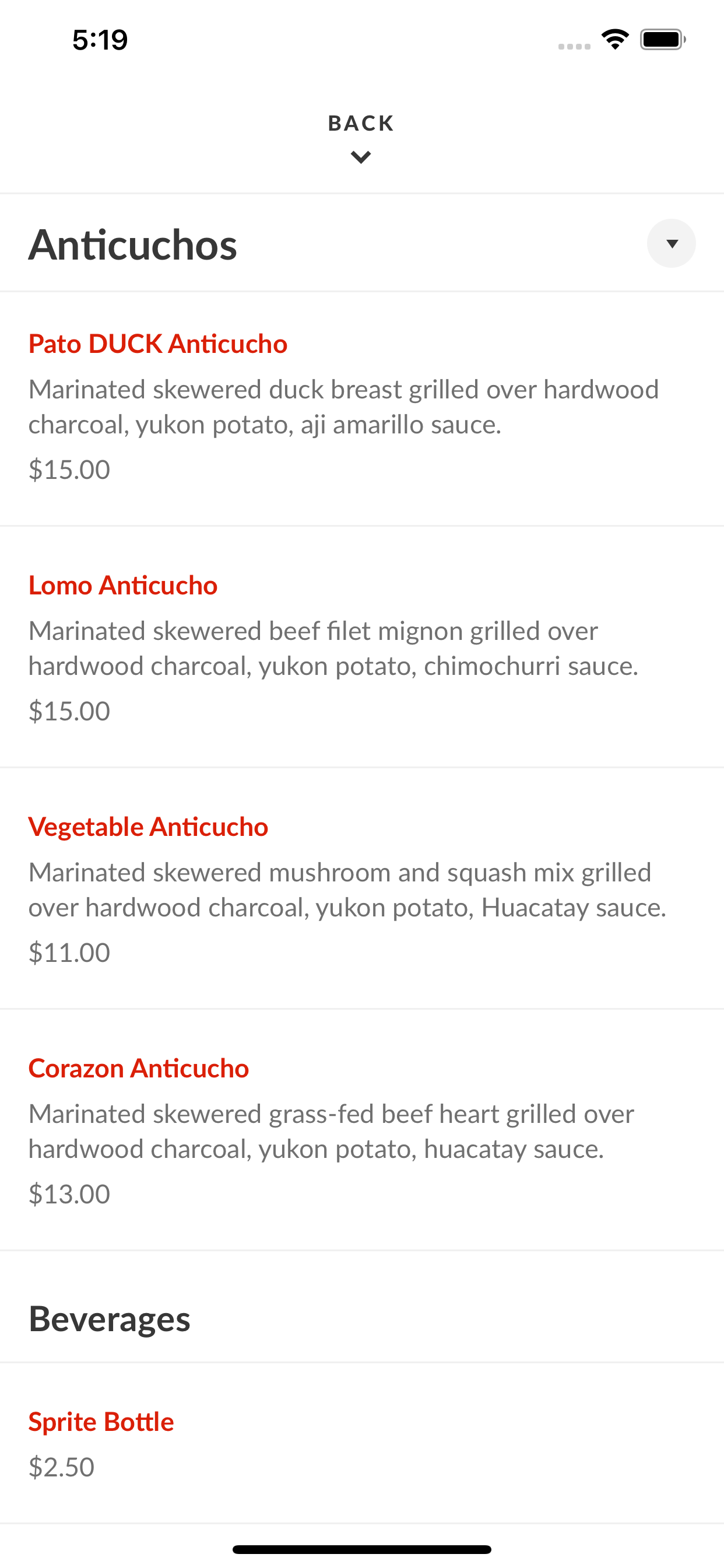Tap the $2.50 Sprite Bottle price

click(61, 1467)
